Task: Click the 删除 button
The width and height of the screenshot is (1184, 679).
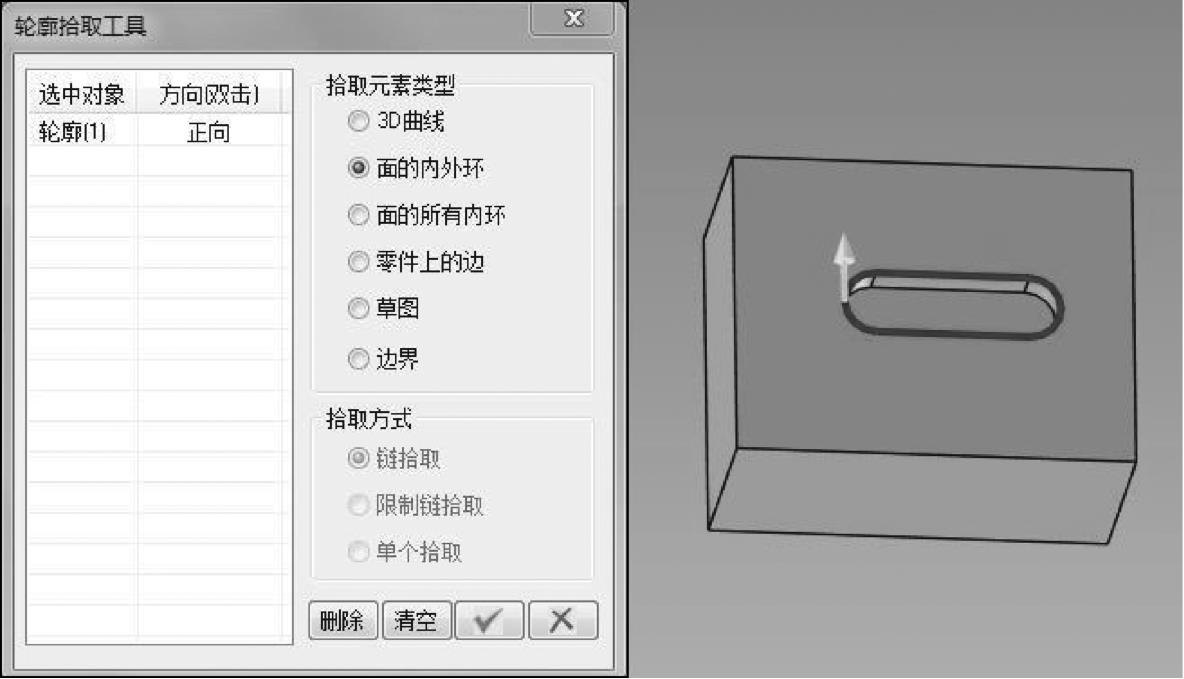Action: [x=343, y=621]
